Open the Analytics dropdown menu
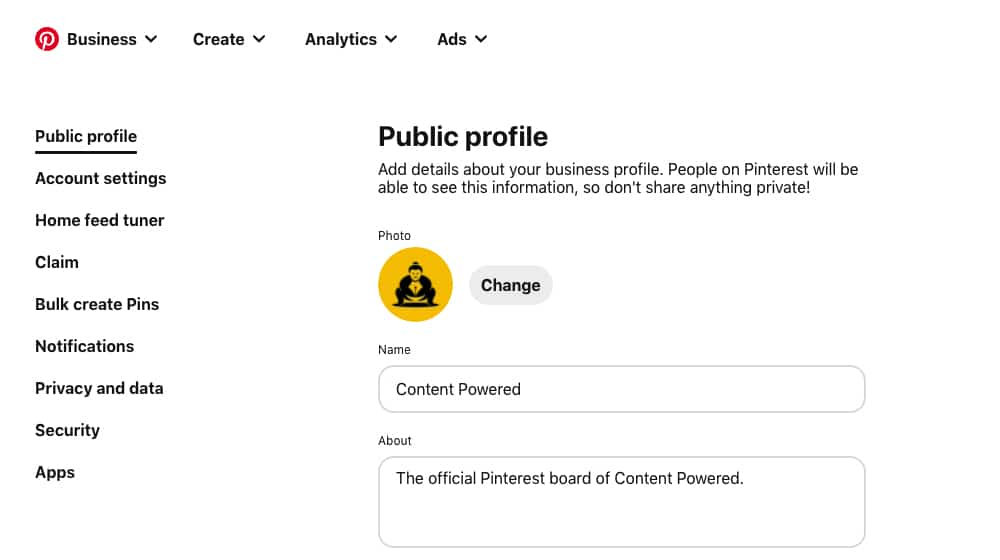1000x560 pixels. [351, 40]
